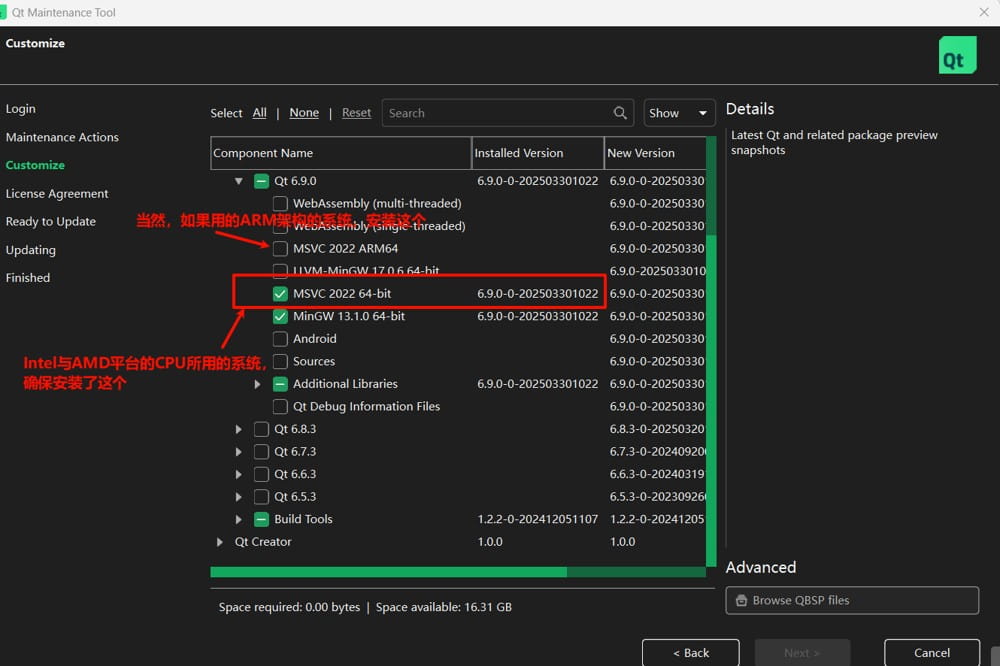Expand the Qt 6.8.3 node

[x=239, y=429]
